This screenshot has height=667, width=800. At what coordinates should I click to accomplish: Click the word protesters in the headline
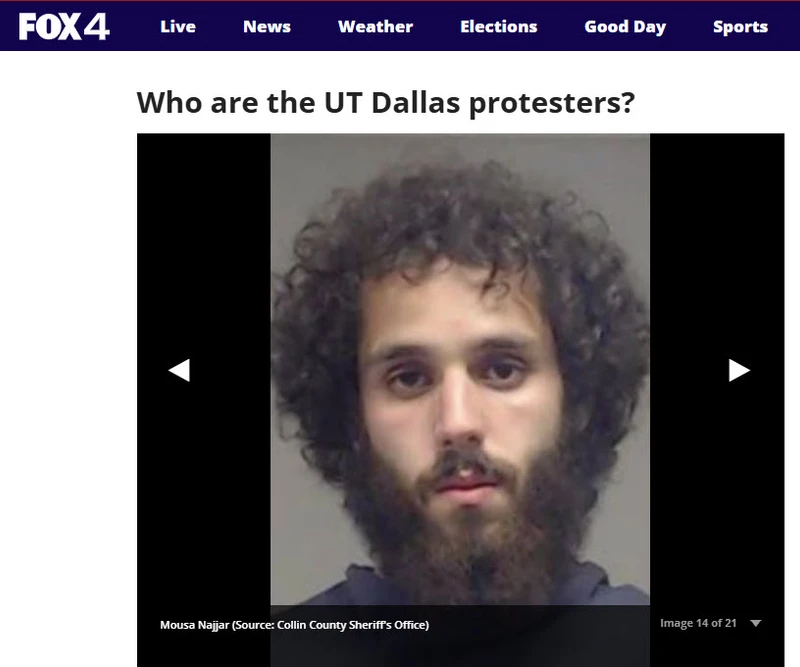click(552, 104)
